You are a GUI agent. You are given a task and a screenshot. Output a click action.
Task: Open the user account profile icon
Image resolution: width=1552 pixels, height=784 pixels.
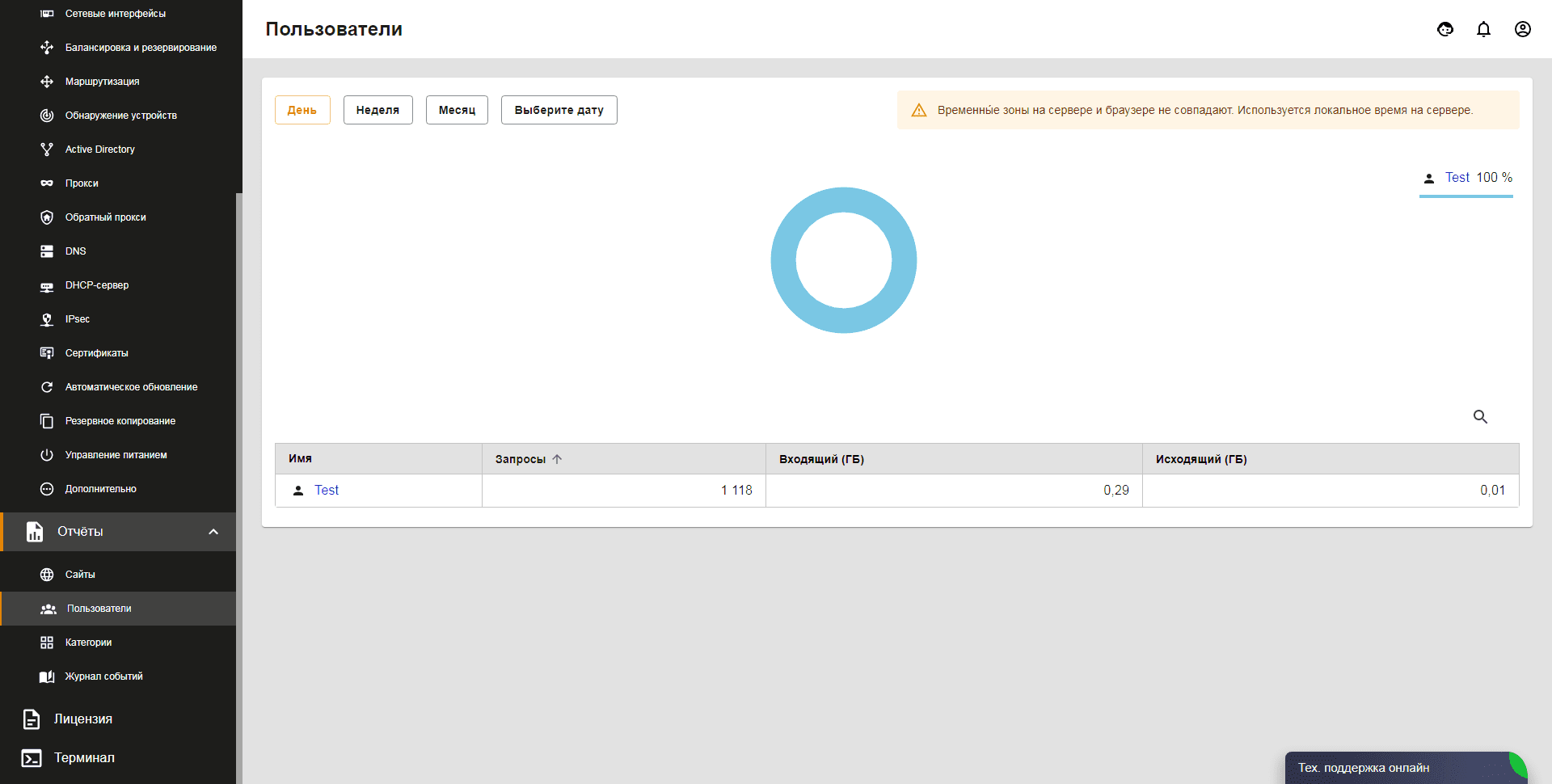(1523, 29)
